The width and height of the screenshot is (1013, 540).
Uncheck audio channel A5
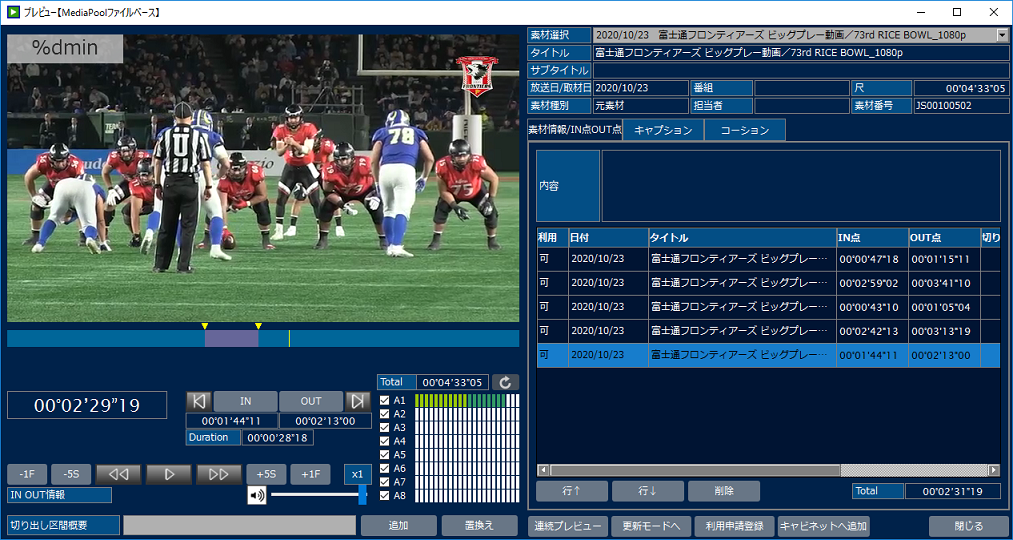384,454
